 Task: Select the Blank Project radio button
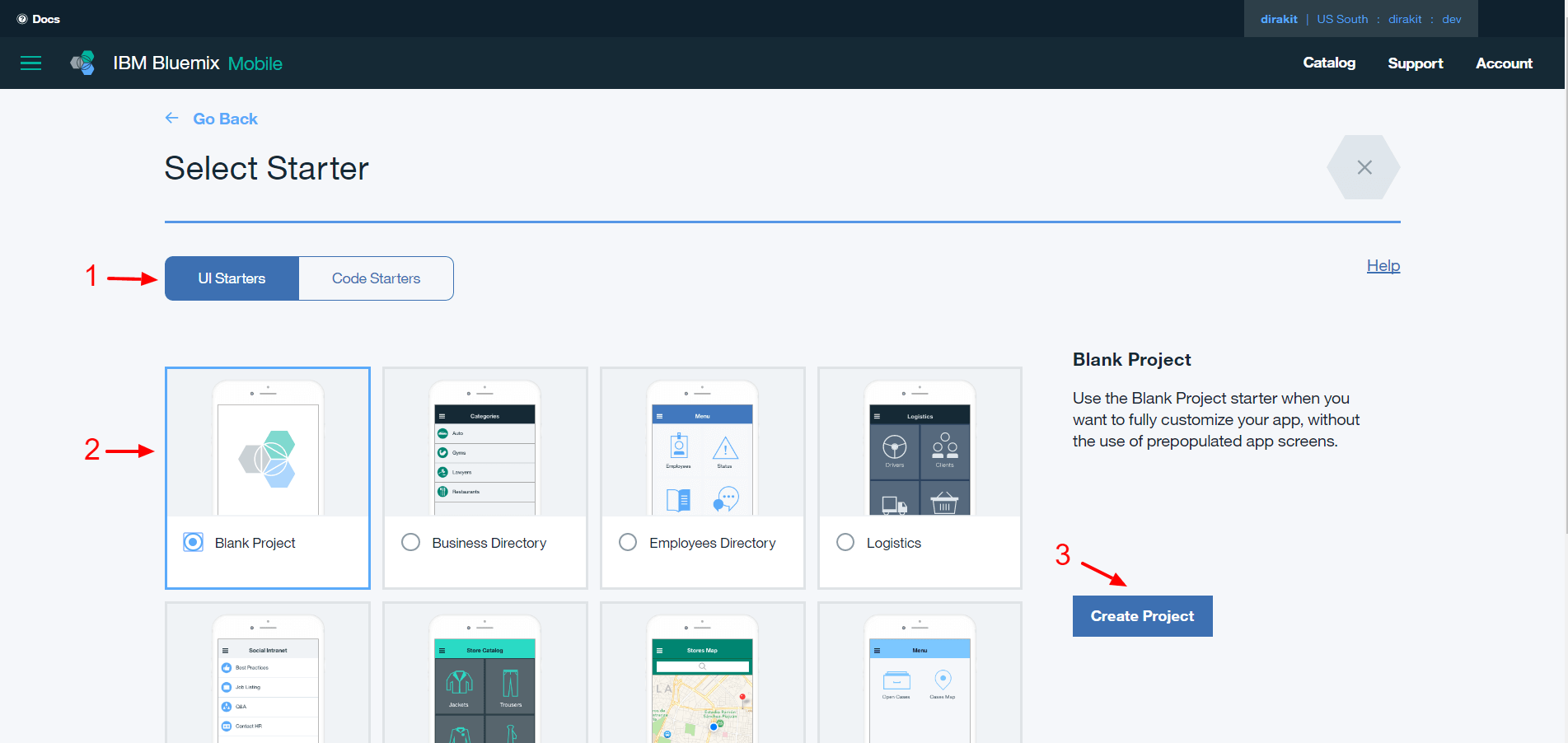[193, 542]
